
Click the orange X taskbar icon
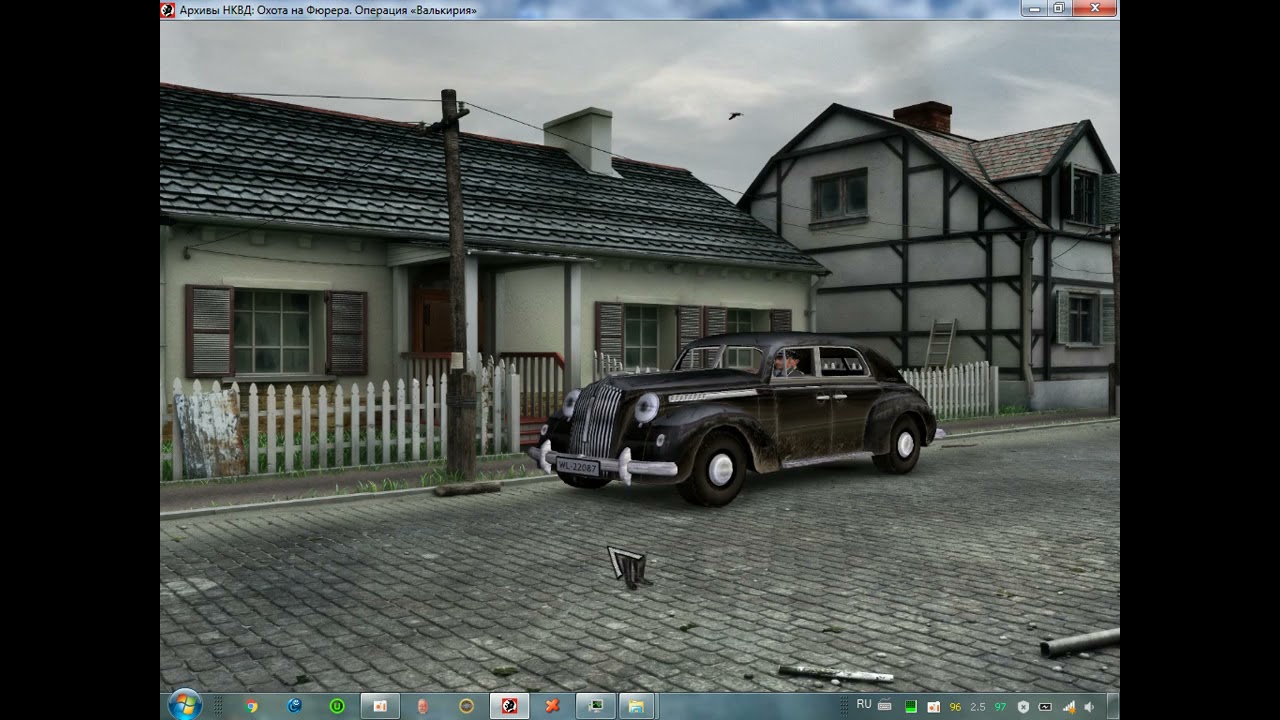(552, 706)
